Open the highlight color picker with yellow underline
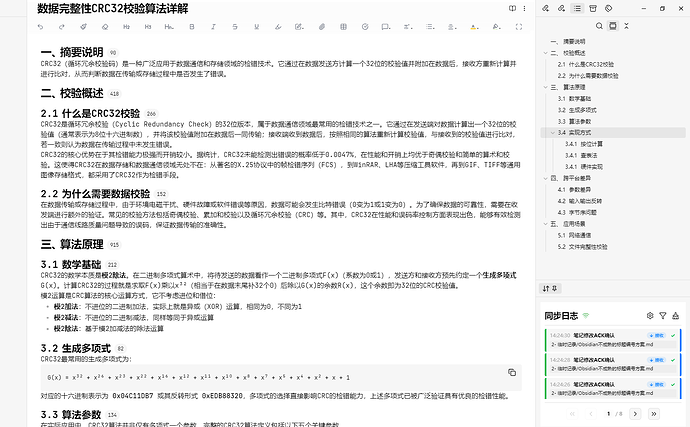 click(474, 27)
